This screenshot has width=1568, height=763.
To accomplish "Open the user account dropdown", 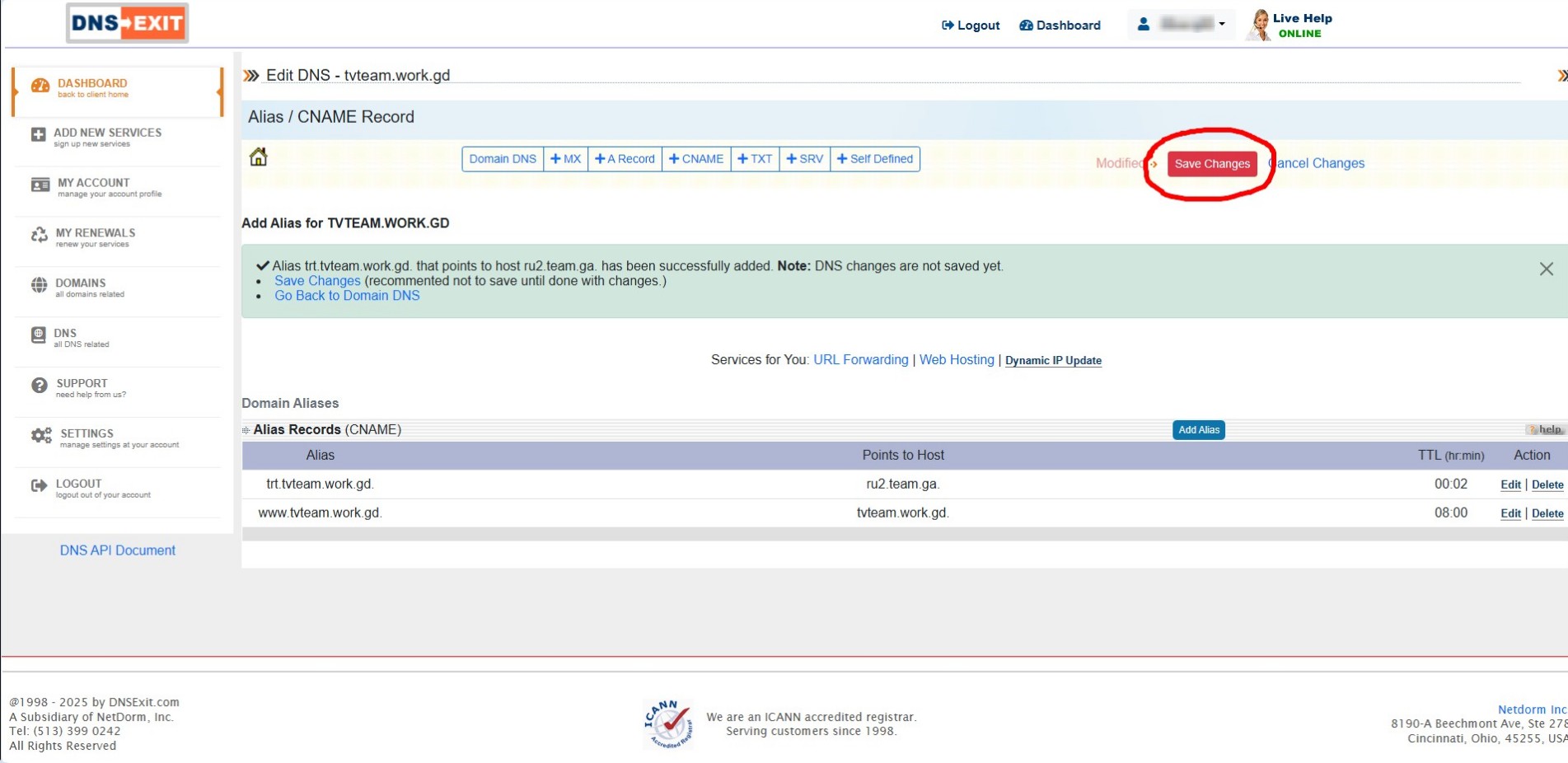I will pyautogui.click(x=1181, y=25).
